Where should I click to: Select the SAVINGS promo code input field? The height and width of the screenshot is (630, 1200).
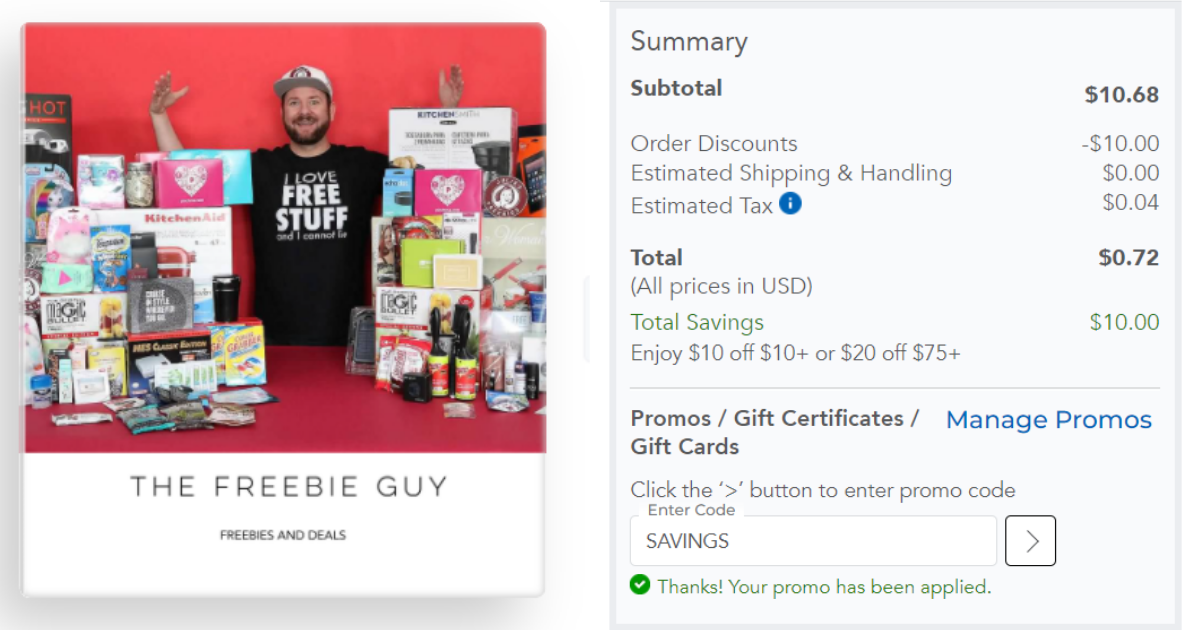[x=812, y=540]
